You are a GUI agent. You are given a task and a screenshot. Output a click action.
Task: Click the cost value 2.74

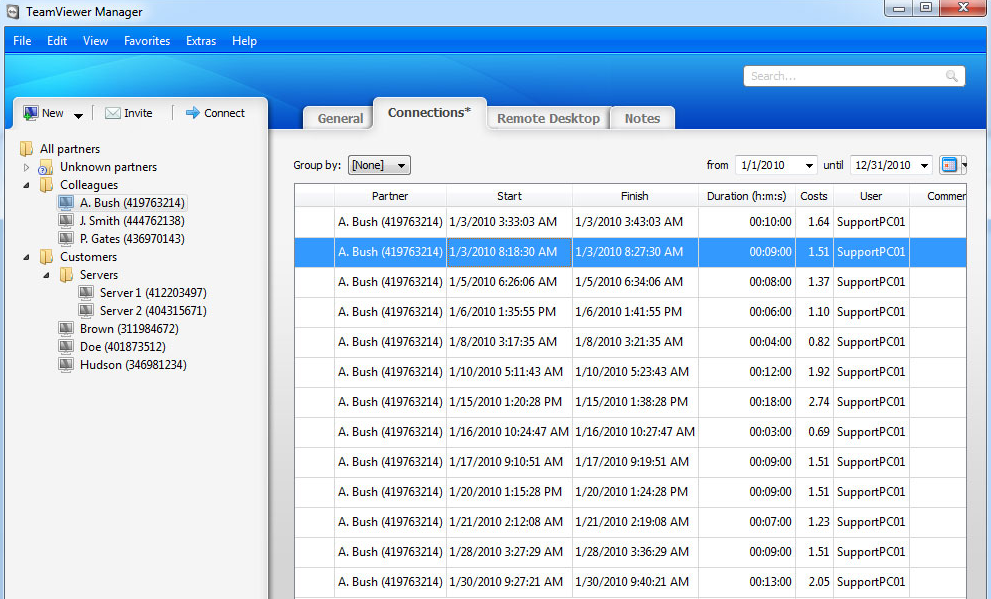point(818,402)
